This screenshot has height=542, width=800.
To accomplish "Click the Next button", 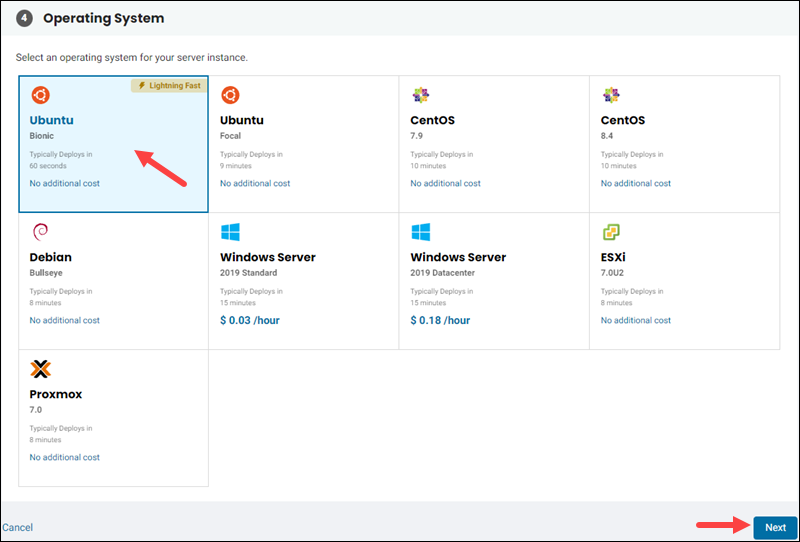I will click(775, 528).
